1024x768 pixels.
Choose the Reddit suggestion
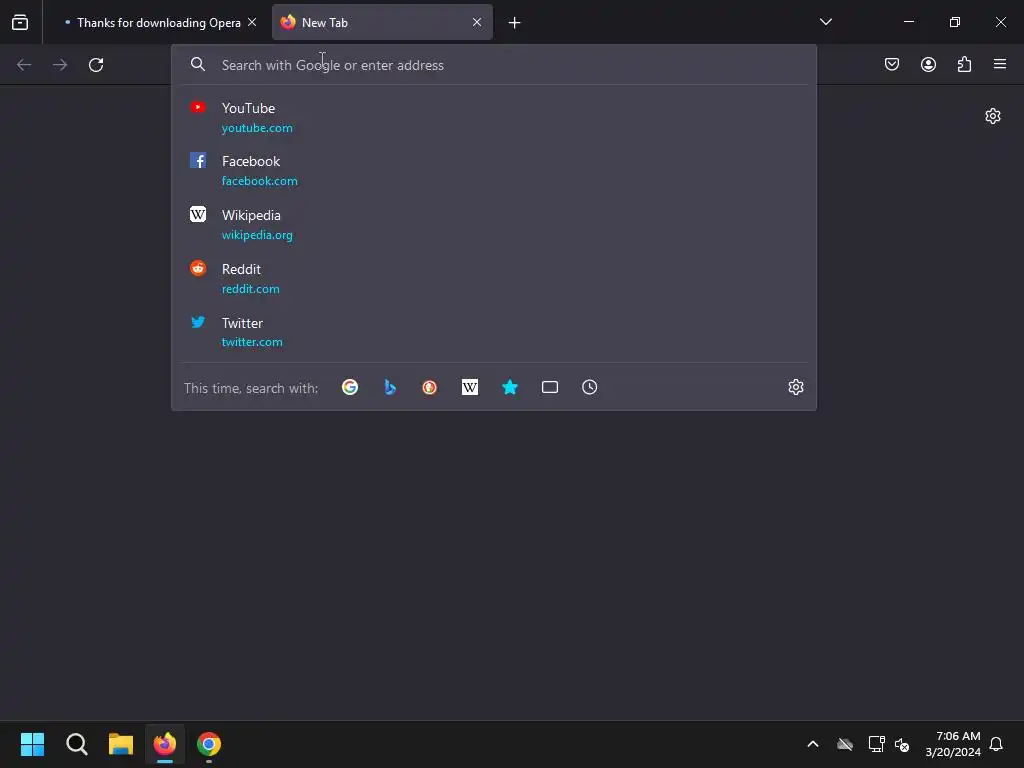click(x=494, y=278)
